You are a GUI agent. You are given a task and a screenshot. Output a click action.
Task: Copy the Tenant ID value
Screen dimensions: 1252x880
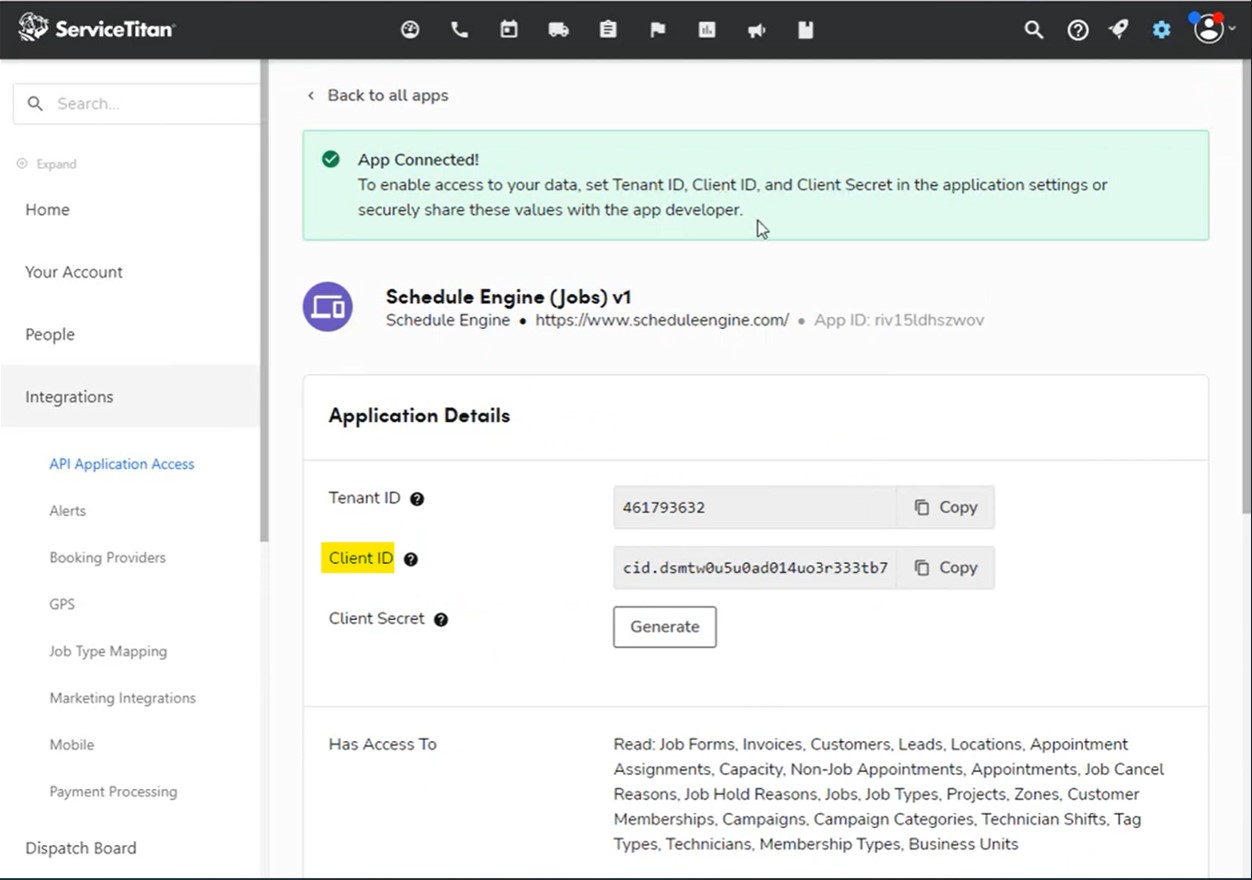[945, 507]
